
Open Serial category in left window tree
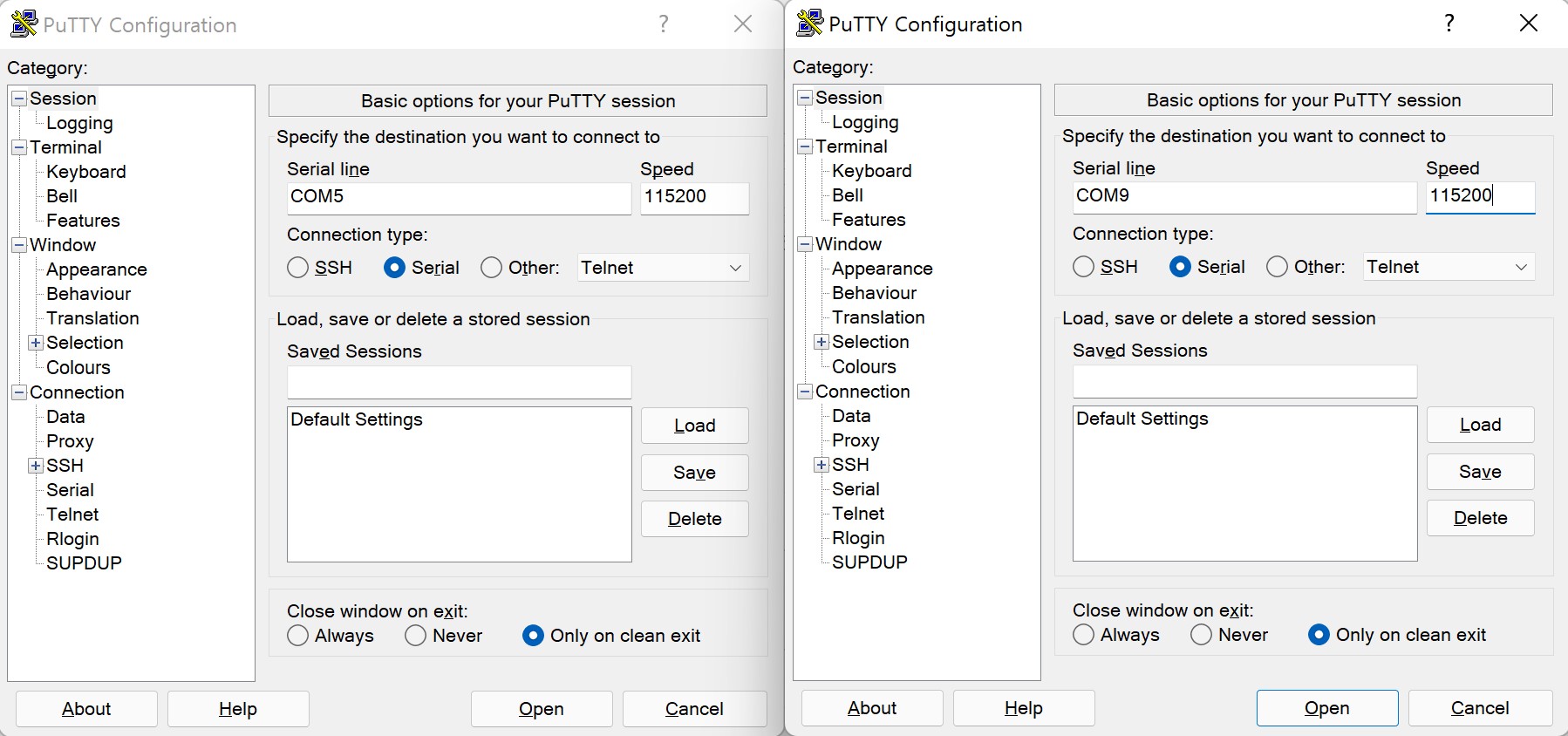pyautogui.click(x=70, y=490)
